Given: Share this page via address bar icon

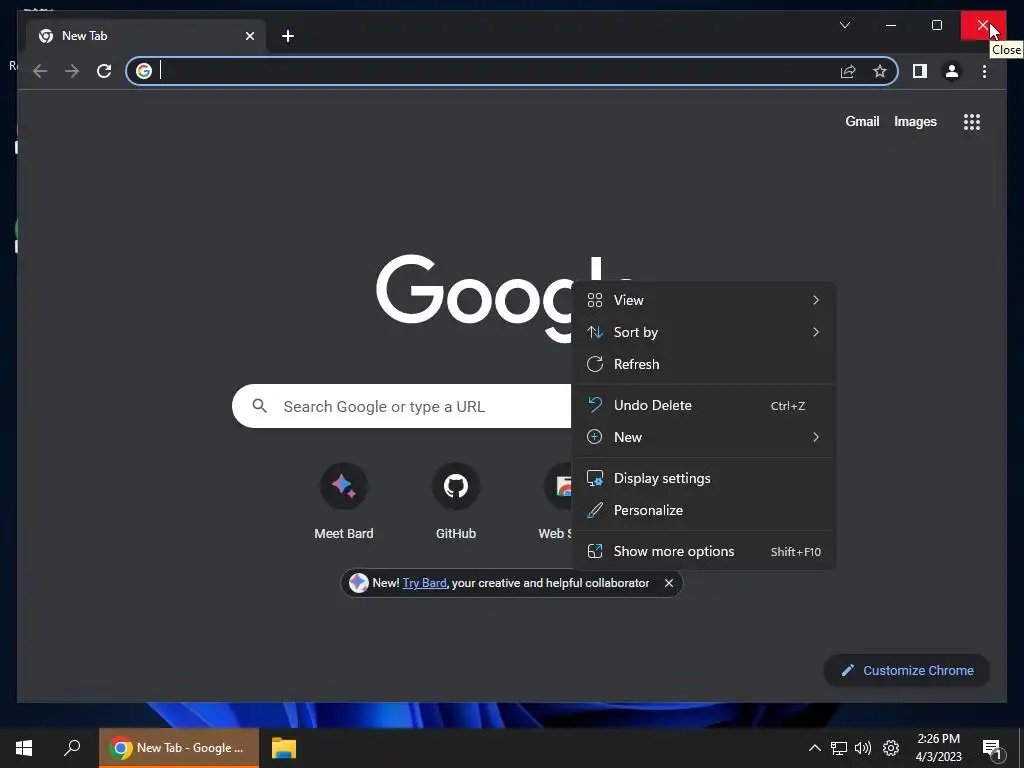Looking at the screenshot, I should [x=848, y=71].
